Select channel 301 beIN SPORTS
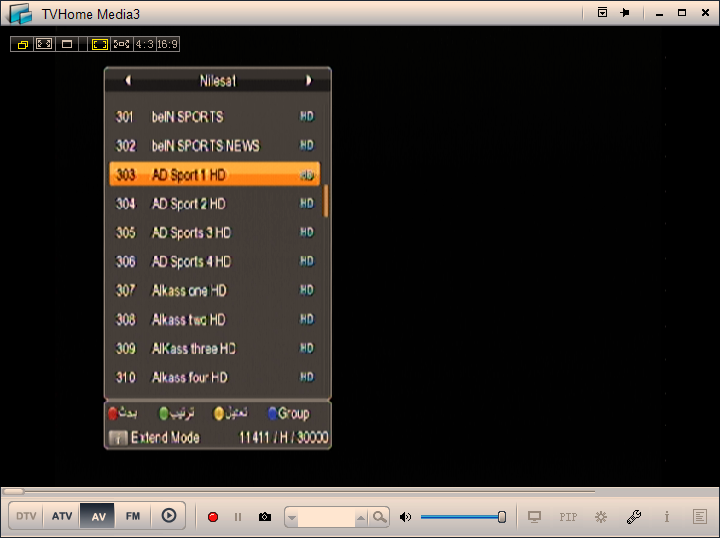Image resolution: width=720 pixels, height=538 pixels. (x=214, y=117)
